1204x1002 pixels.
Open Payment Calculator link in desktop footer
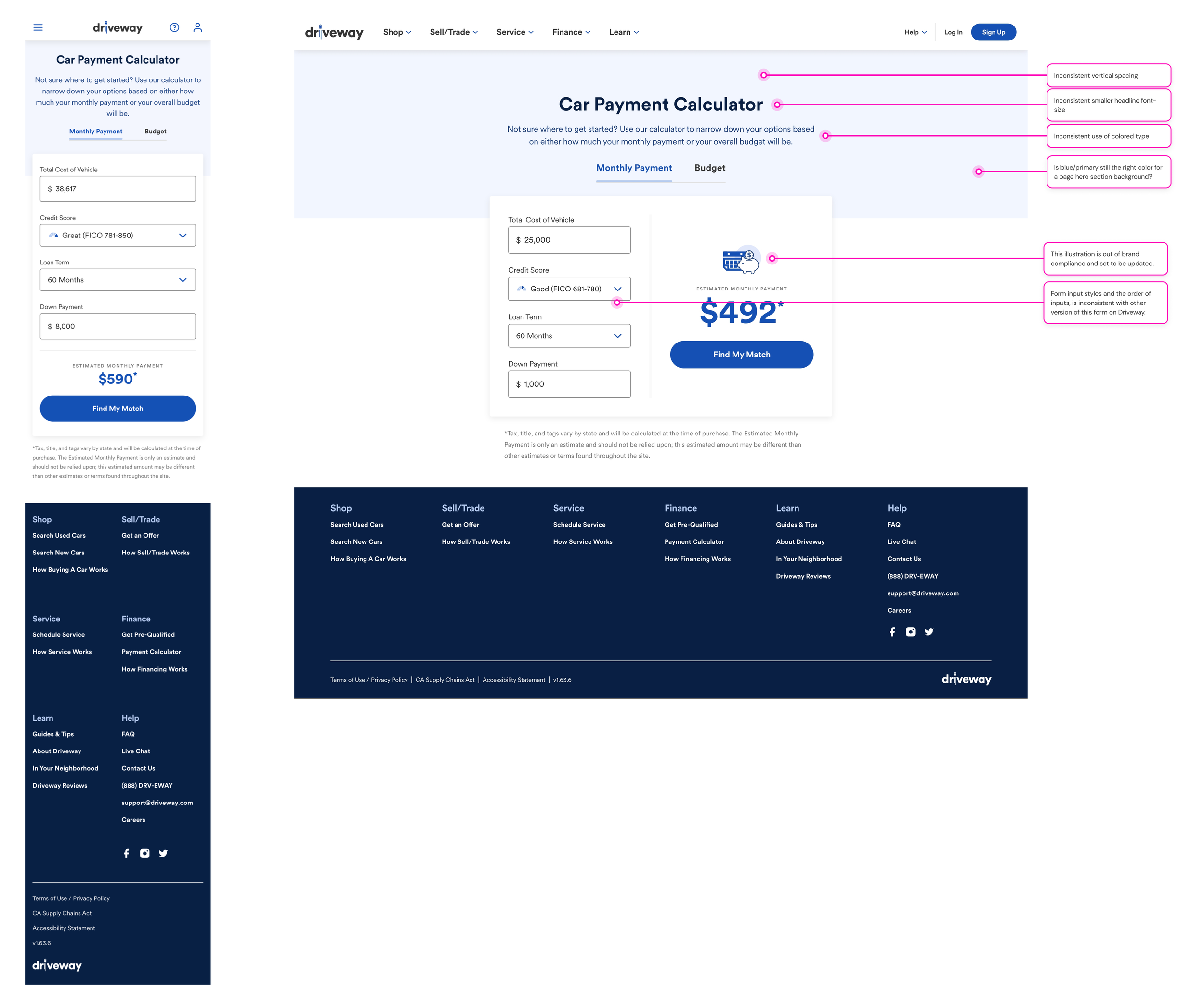[694, 541]
